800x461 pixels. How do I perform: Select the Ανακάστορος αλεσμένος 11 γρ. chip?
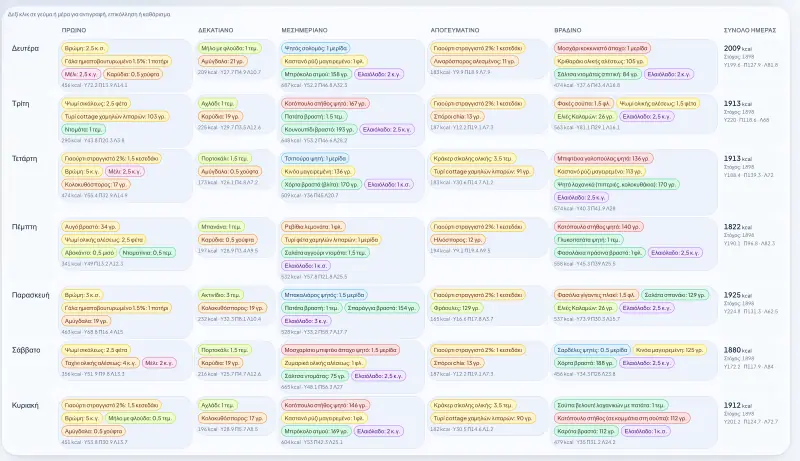[474, 61]
